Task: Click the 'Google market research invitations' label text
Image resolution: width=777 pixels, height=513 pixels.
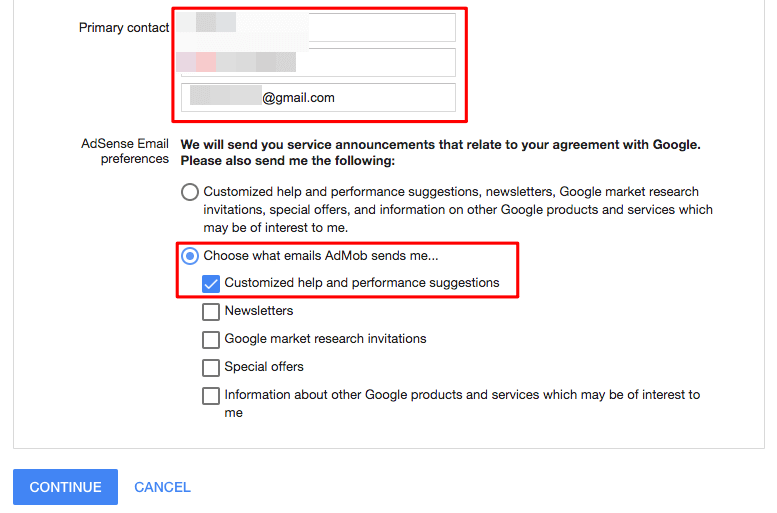Action: pyautogui.click(x=325, y=339)
